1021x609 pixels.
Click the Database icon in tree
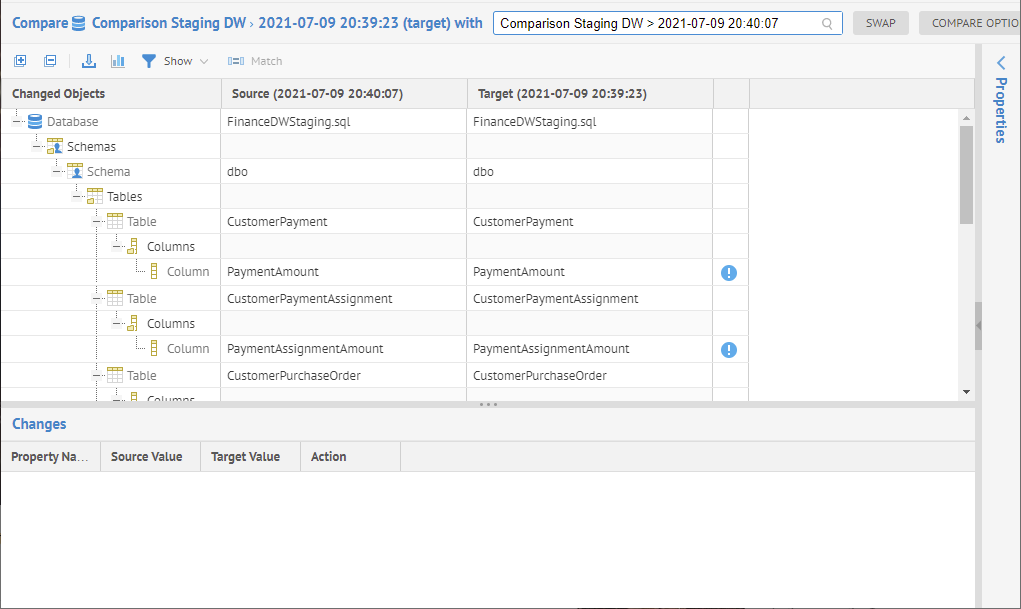click(x=35, y=122)
